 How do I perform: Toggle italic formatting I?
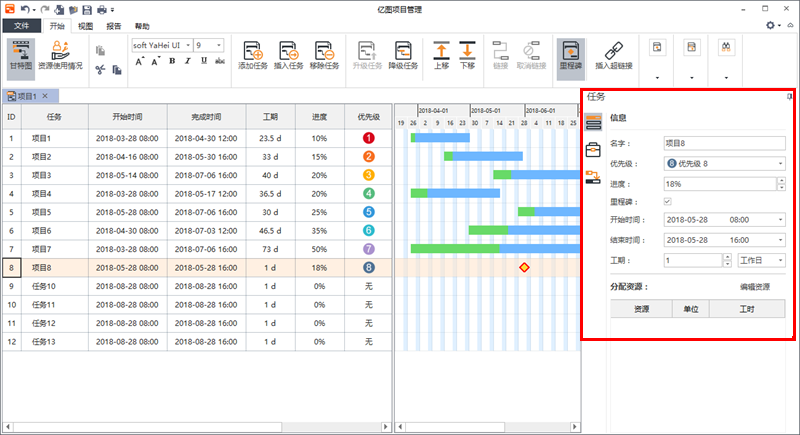click(x=188, y=61)
